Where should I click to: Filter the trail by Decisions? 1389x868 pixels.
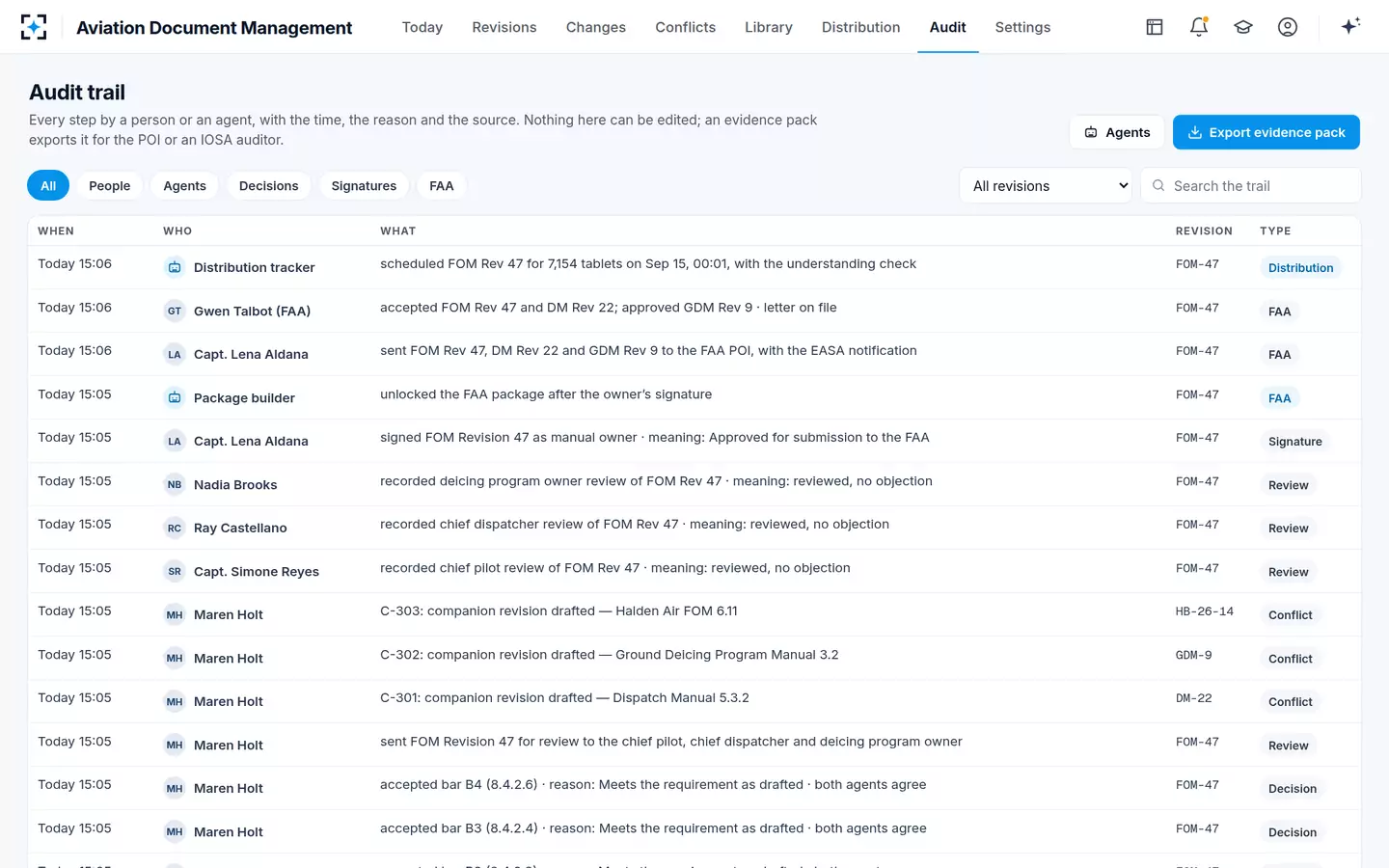[269, 185]
